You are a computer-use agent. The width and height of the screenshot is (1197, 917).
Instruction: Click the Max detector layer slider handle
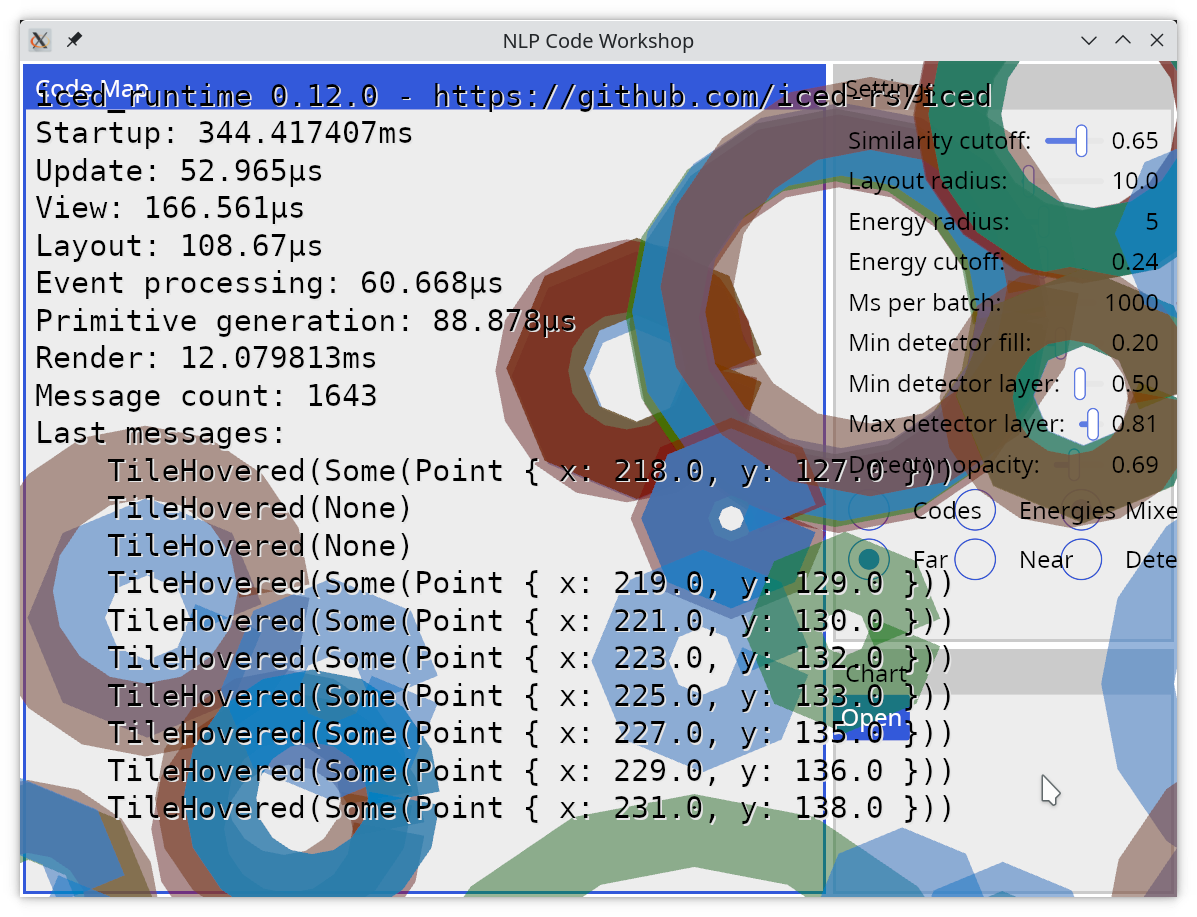(x=1092, y=425)
